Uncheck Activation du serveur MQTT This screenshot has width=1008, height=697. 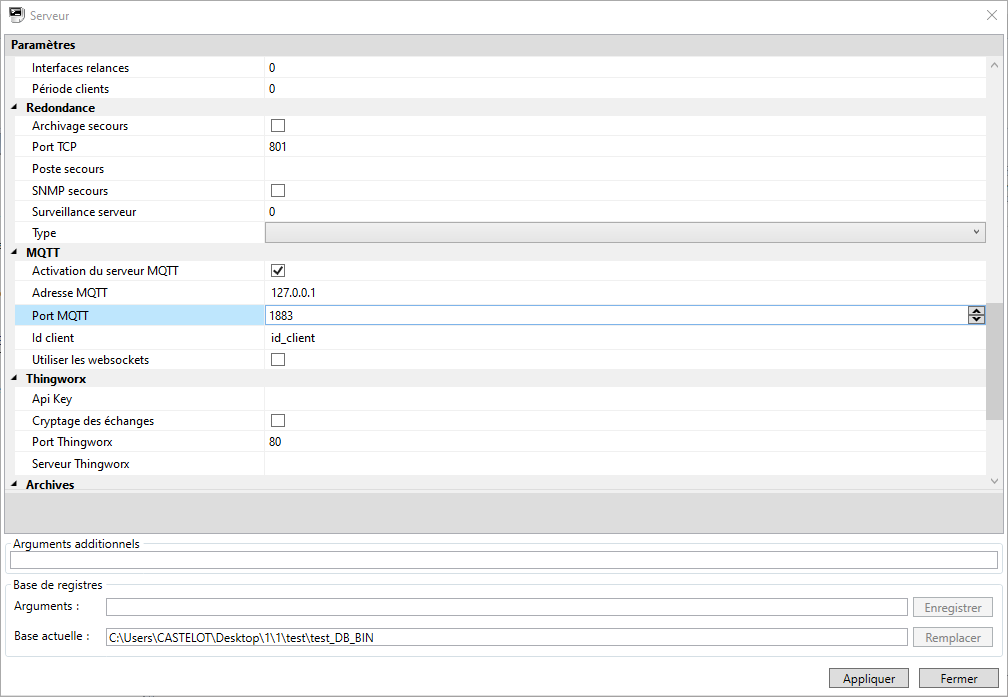[x=278, y=271]
